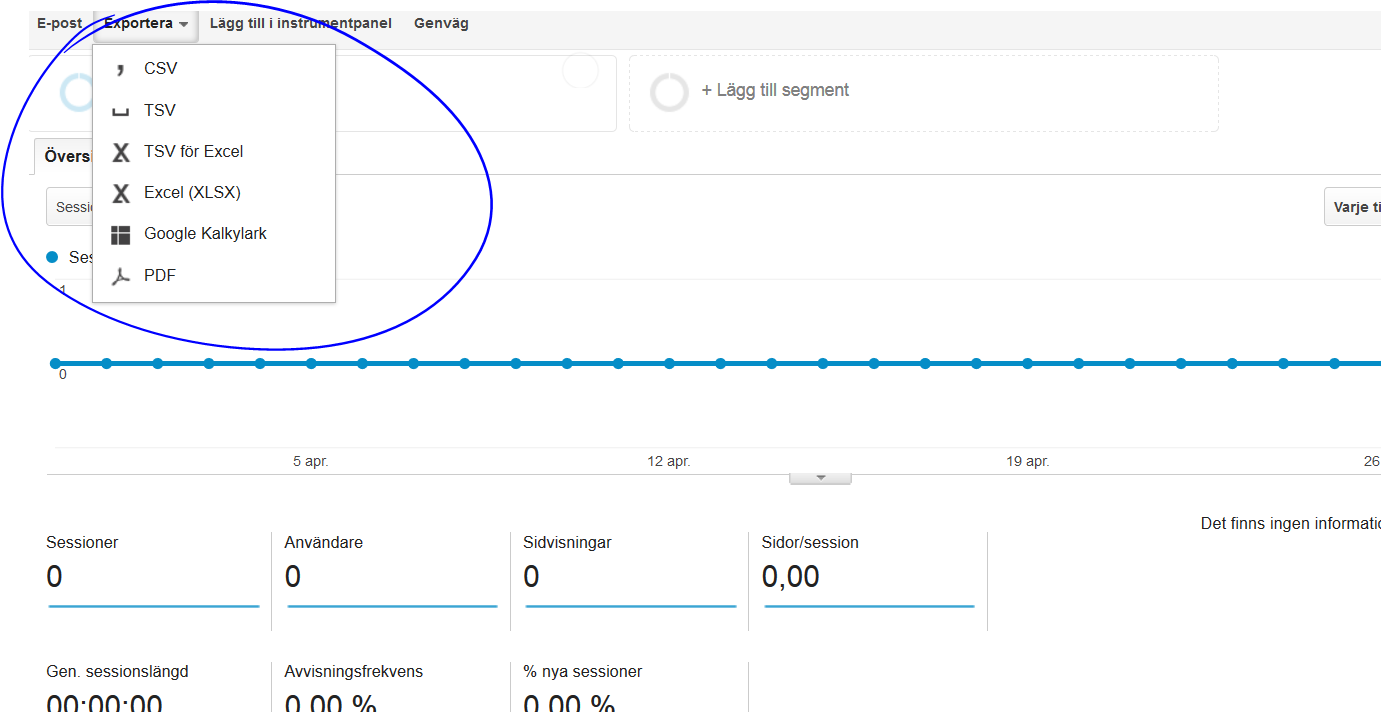Click the 19 apr. date label
This screenshot has height=712, width=1381.
[x=1028, y=461]
